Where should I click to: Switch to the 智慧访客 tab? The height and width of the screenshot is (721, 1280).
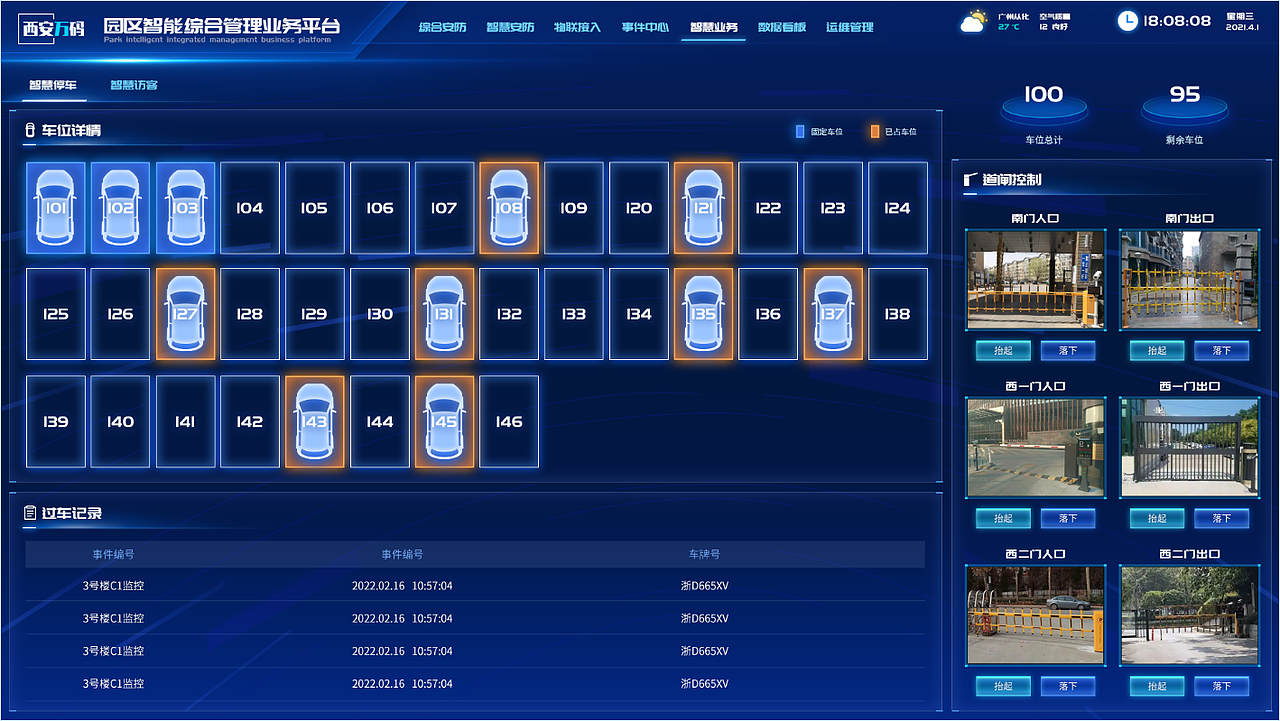coord(134,85)
